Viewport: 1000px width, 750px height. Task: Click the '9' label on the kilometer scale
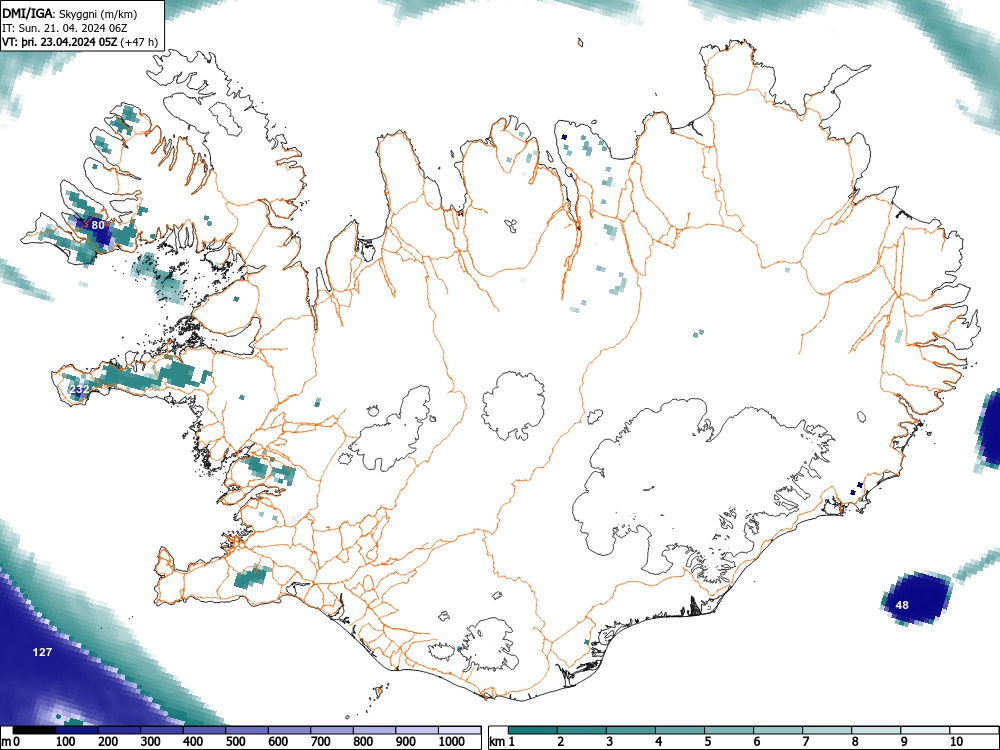pos(904,742)
